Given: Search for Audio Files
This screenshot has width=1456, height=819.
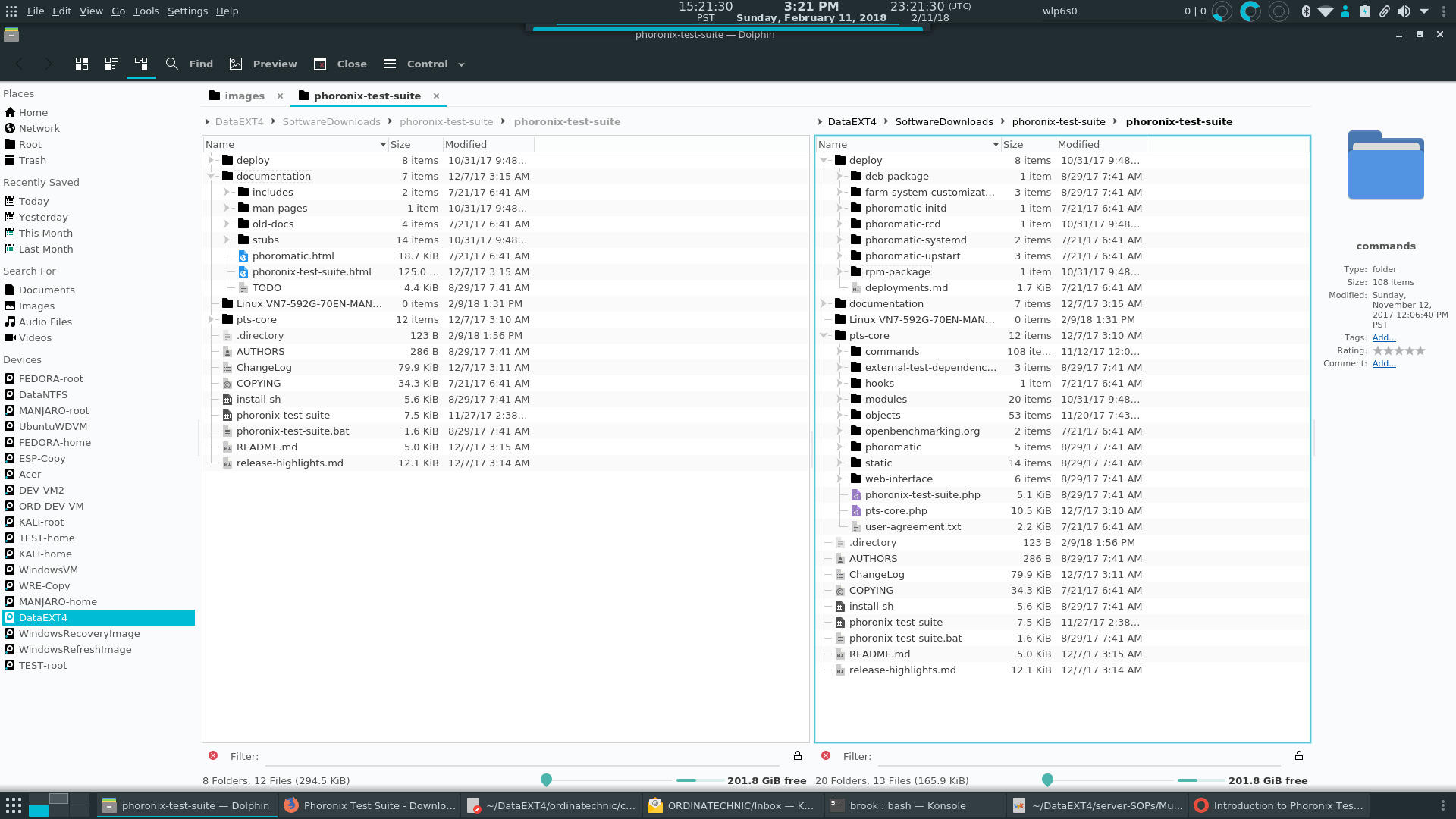Looking at the screenshot, I should coord(45,322).
